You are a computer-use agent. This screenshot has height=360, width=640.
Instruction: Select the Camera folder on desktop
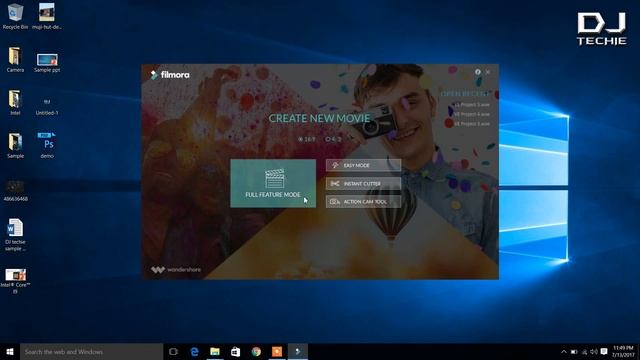(16, 60)
